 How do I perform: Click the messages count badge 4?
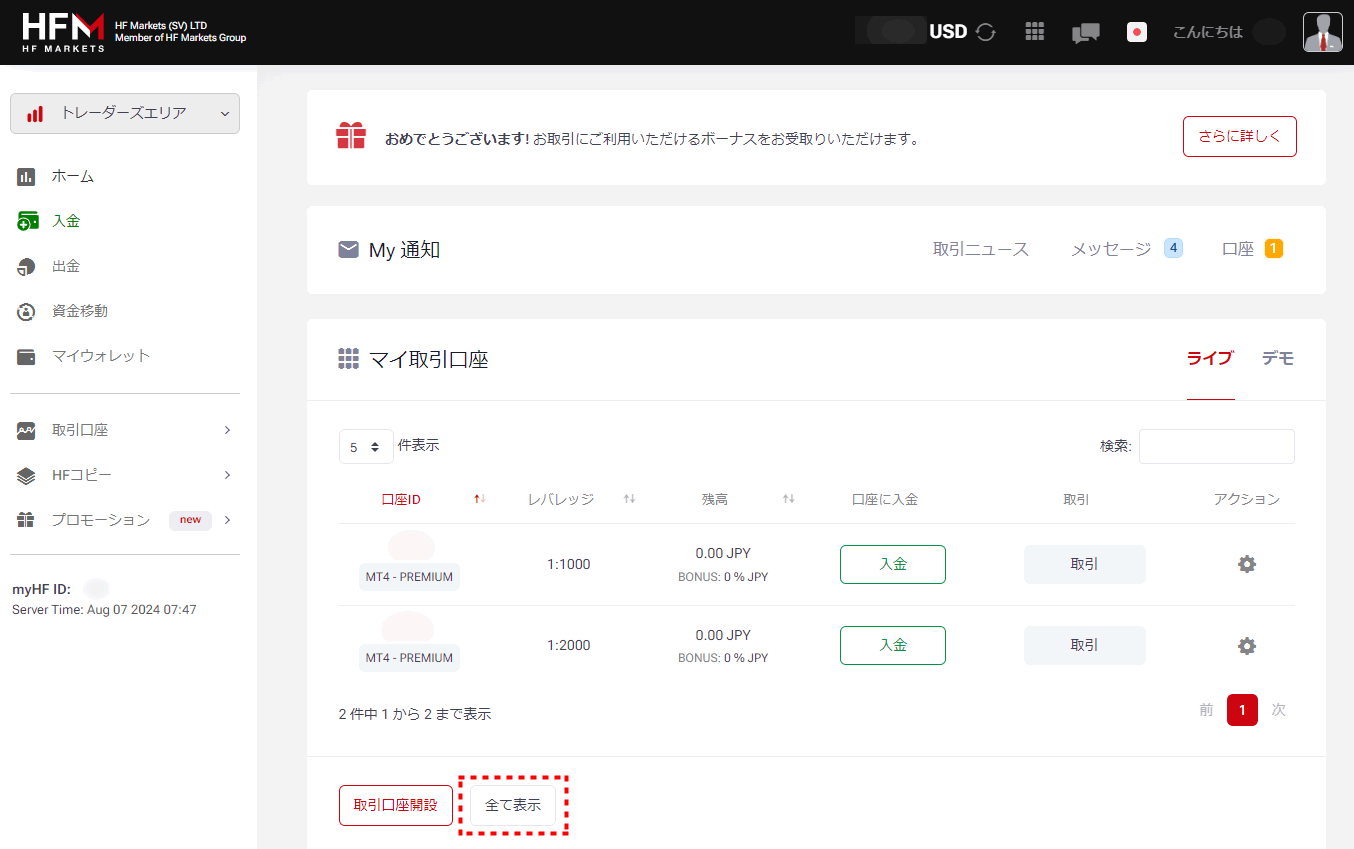[x=1173, y=248]
